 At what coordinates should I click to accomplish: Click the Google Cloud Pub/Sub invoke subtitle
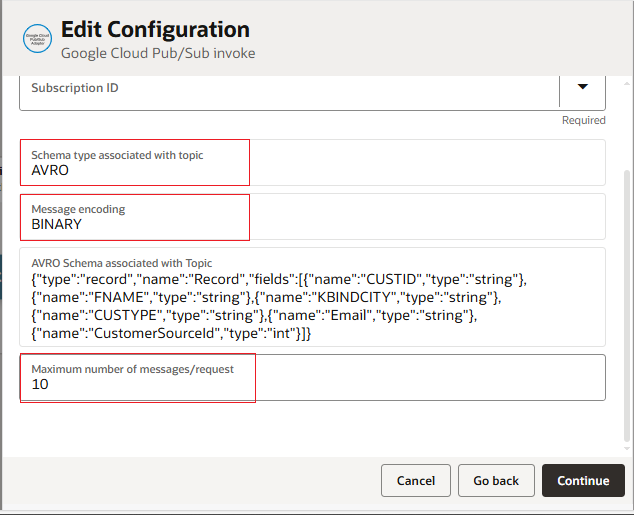click(x=157, y=52)
